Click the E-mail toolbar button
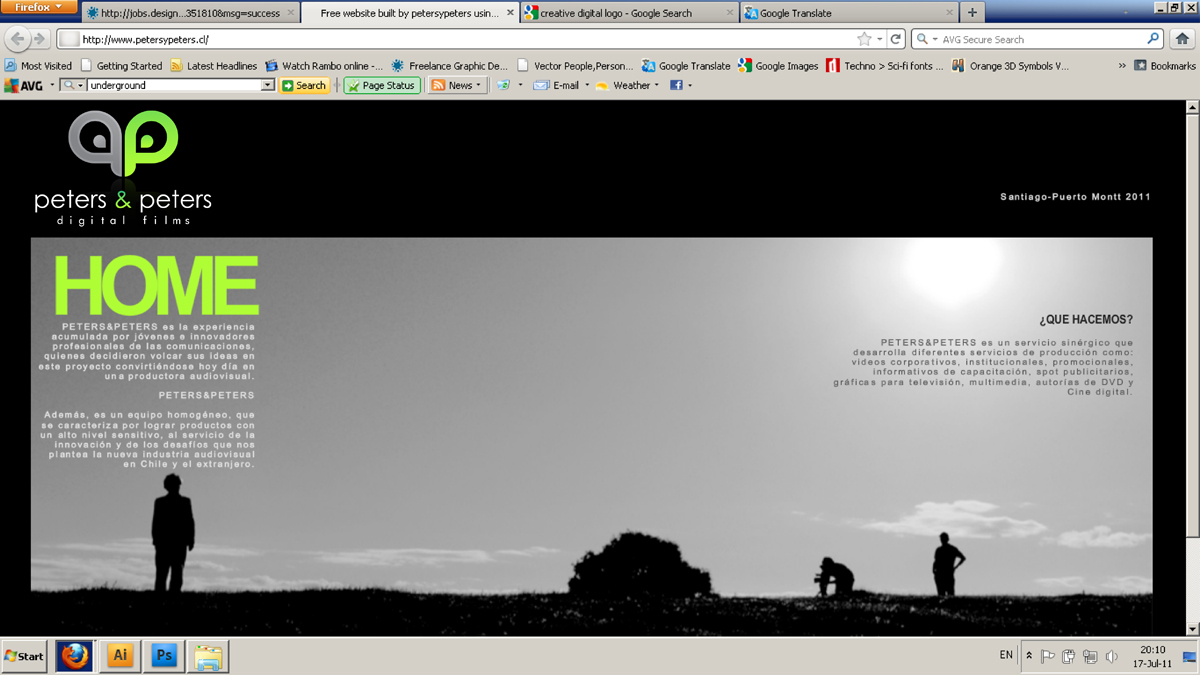This screenshot has width=1200, height=675. pyautogui.click(x=557, y=86)
